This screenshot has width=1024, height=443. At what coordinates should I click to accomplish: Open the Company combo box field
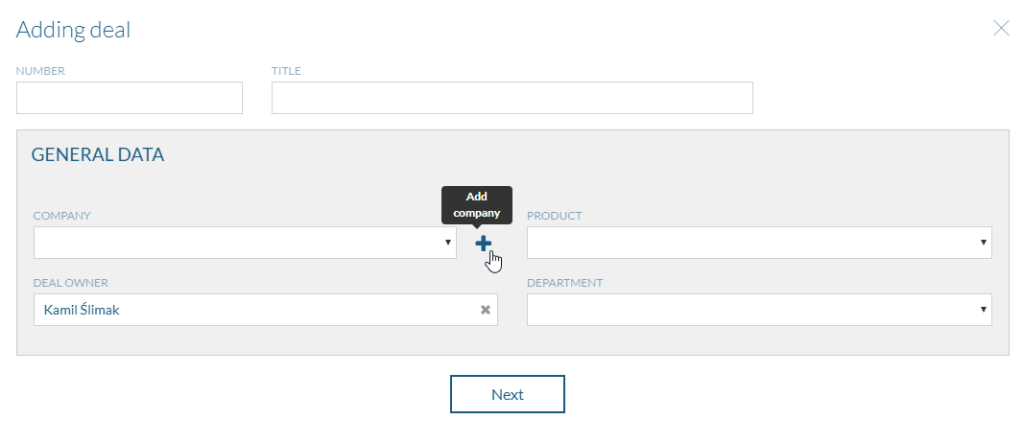click(x=245, y=242)
